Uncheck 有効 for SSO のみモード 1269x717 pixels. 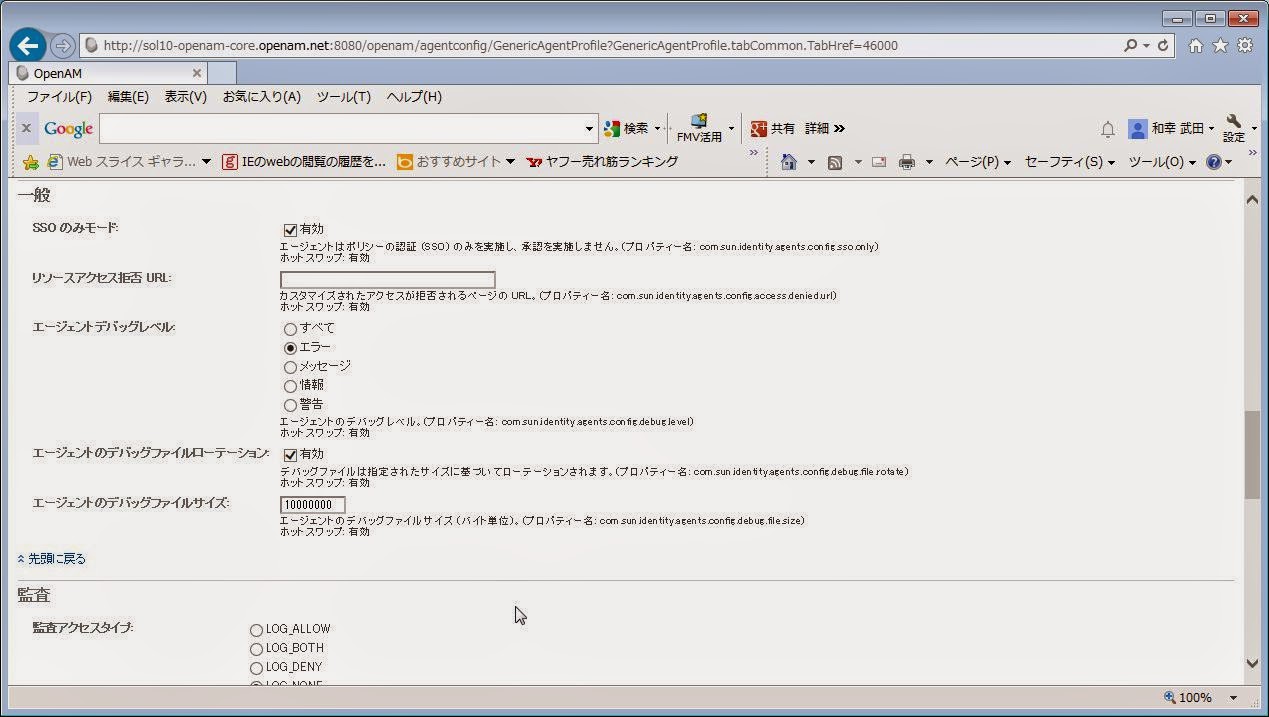point(290,229)
